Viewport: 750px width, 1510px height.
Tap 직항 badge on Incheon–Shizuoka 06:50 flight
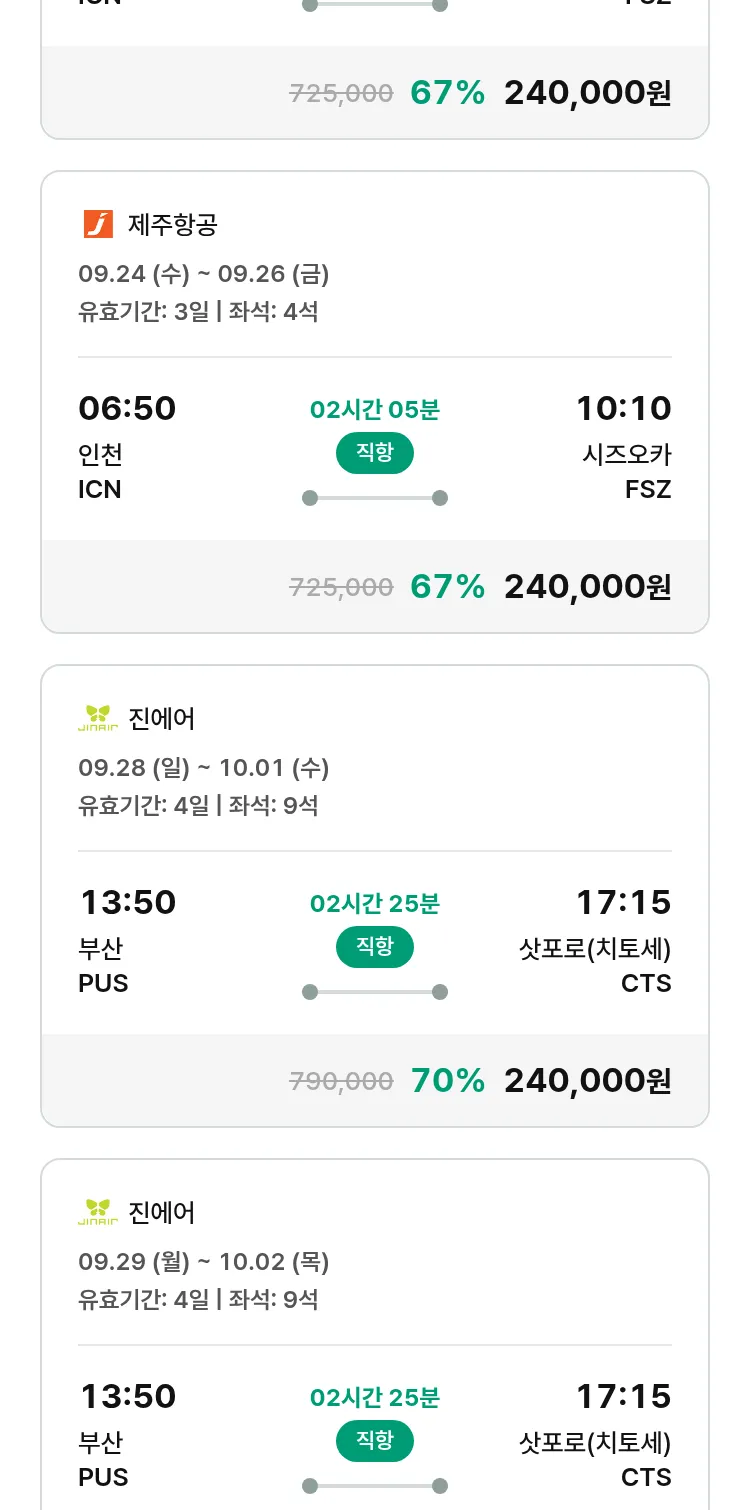click(375, 453)
